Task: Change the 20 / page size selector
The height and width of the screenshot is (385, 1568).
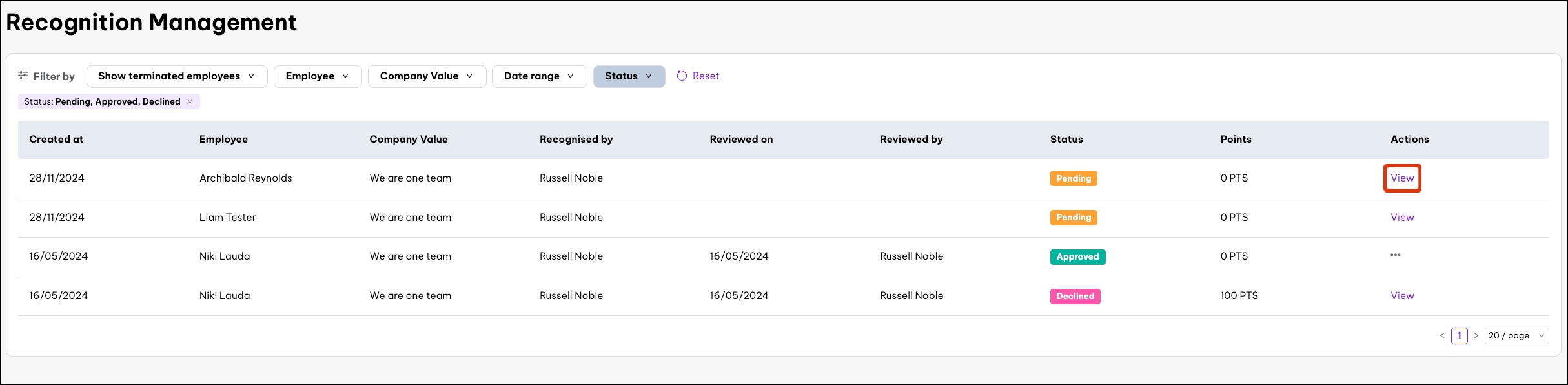Action: coord(1516,336)
